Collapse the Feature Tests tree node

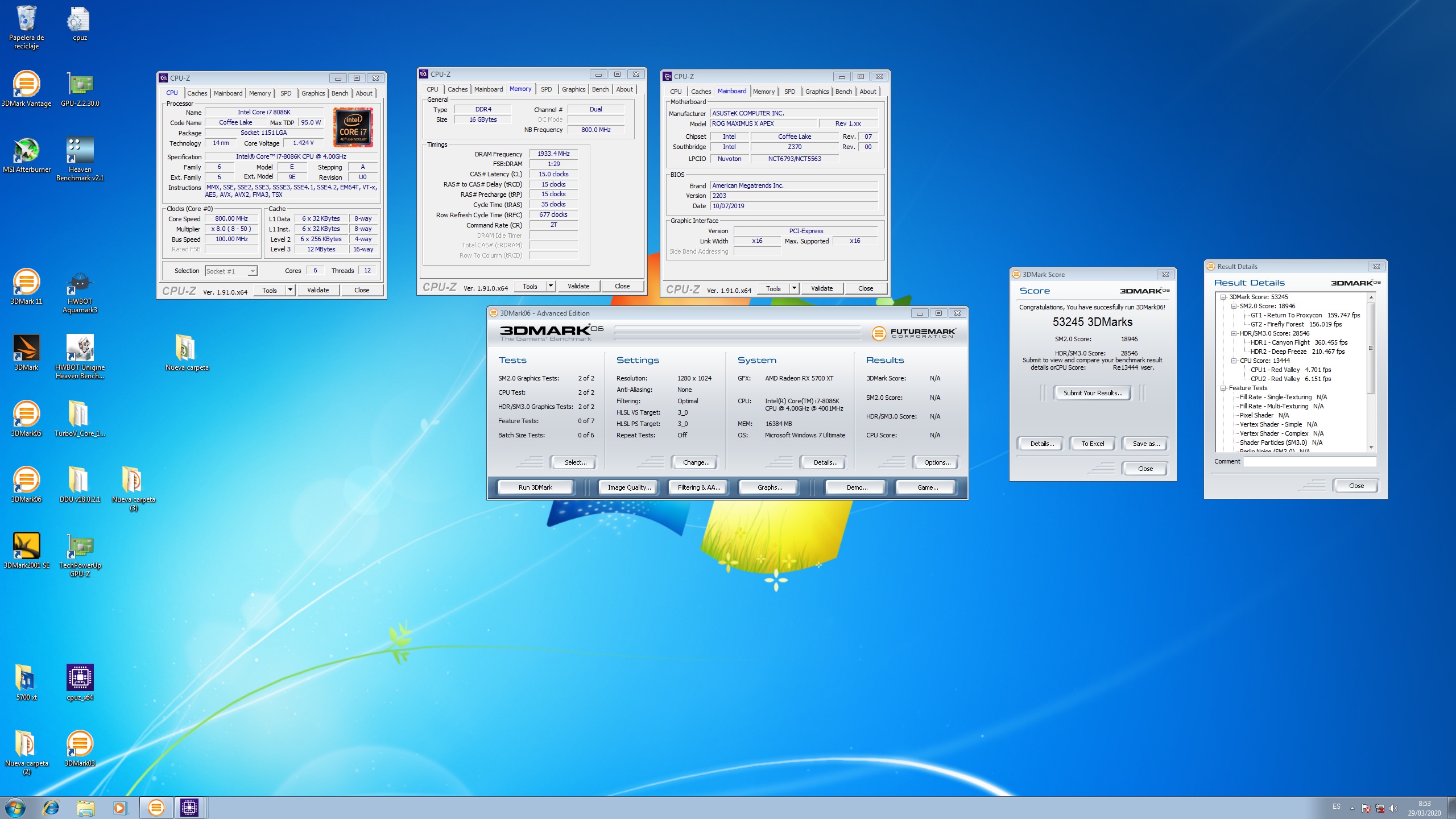1223,388
